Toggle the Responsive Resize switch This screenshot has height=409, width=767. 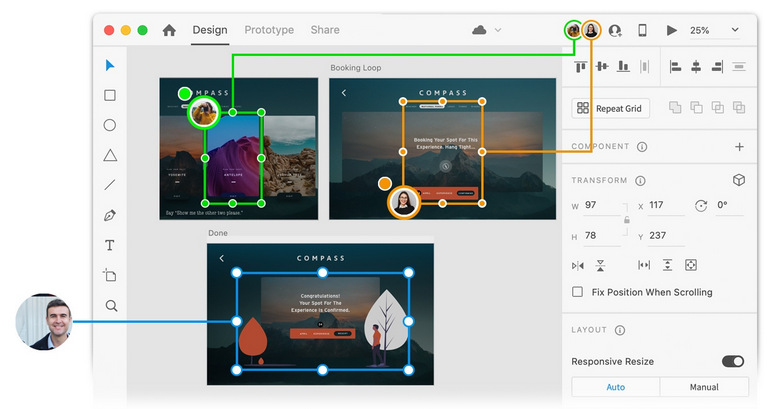733,361
